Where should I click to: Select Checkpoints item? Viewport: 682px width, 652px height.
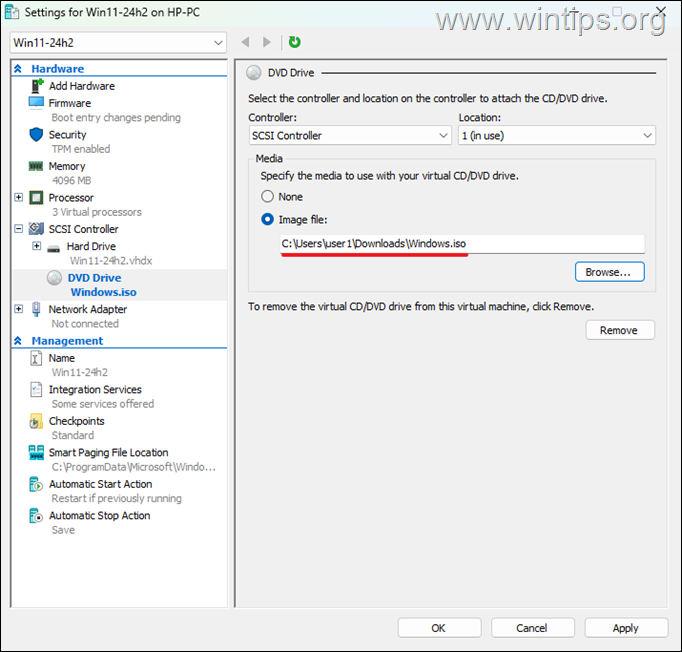tap(77, 421)
